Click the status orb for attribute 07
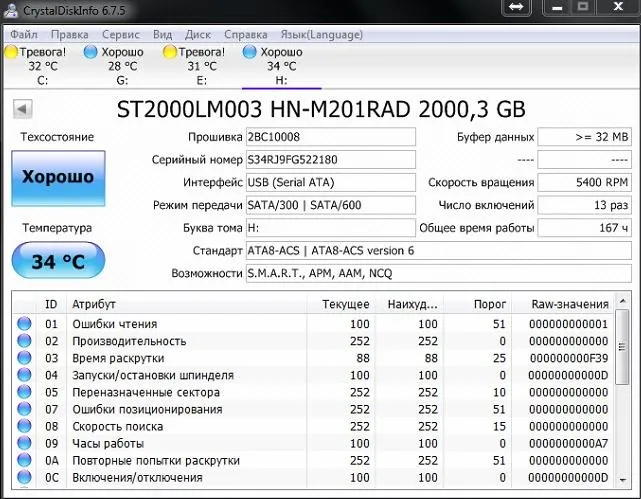The width and height of the screenshot is (641, 499). pos(25,409)
